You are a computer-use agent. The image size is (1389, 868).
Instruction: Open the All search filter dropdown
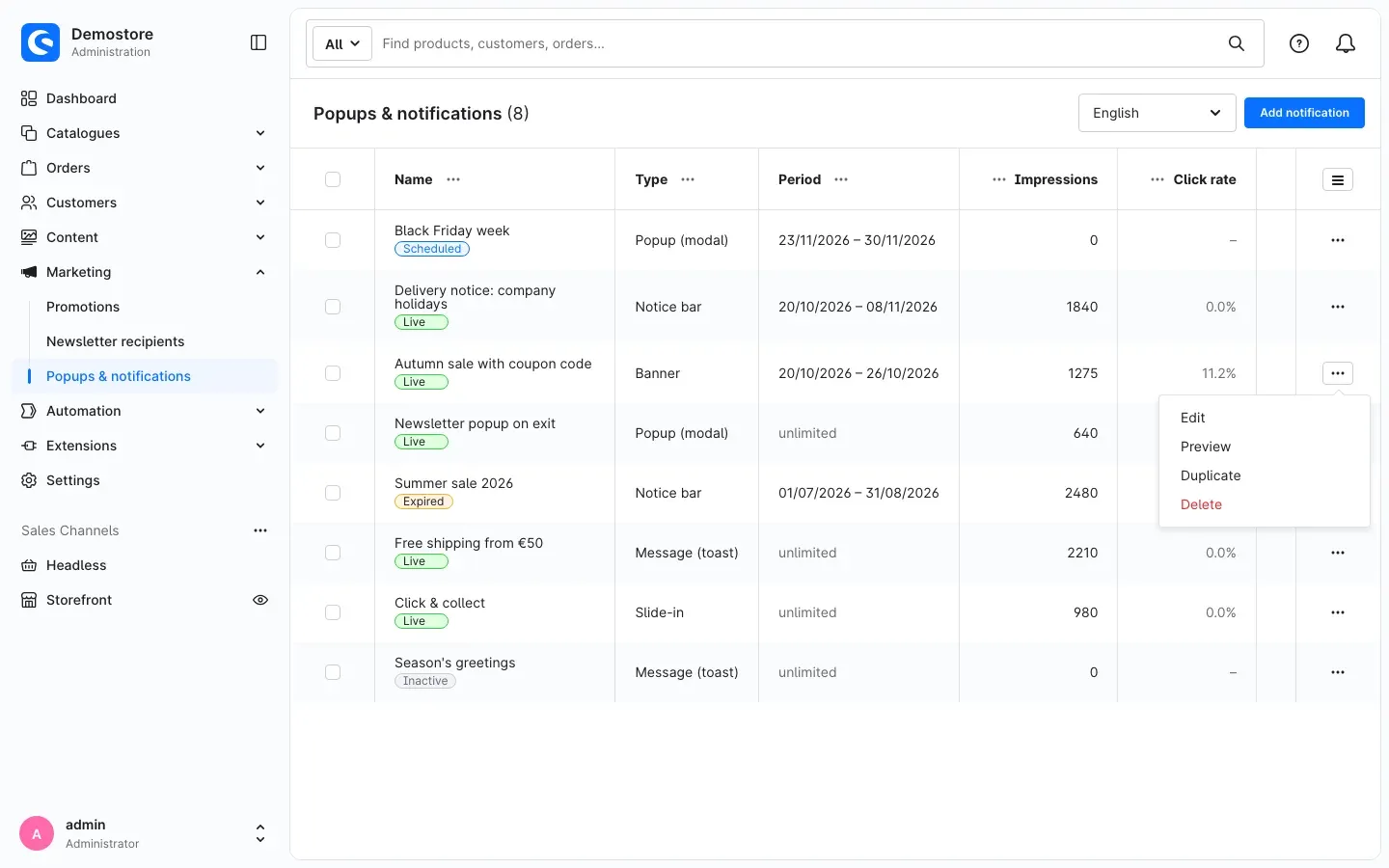point(342,43)
